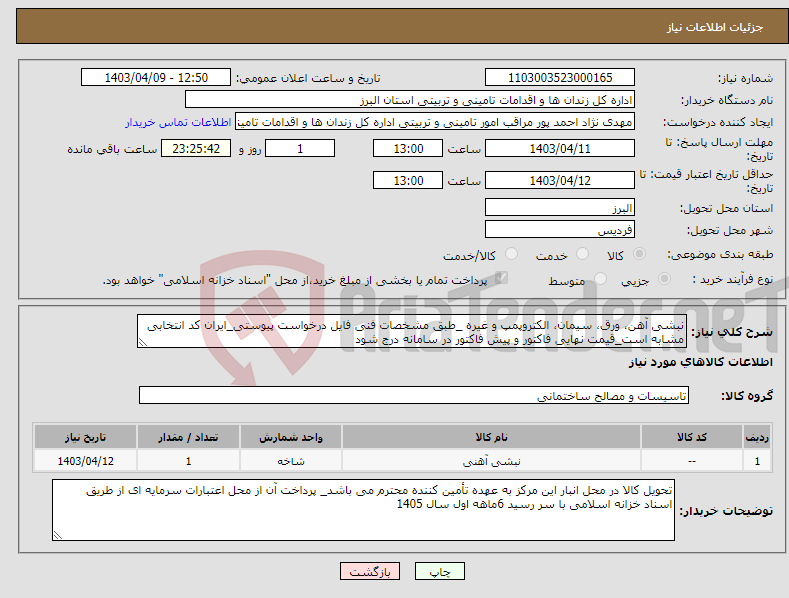This screenshot has height=598, width=789.
Task: Click the price validity hour 13:00 field
Action: coord(408,180)
